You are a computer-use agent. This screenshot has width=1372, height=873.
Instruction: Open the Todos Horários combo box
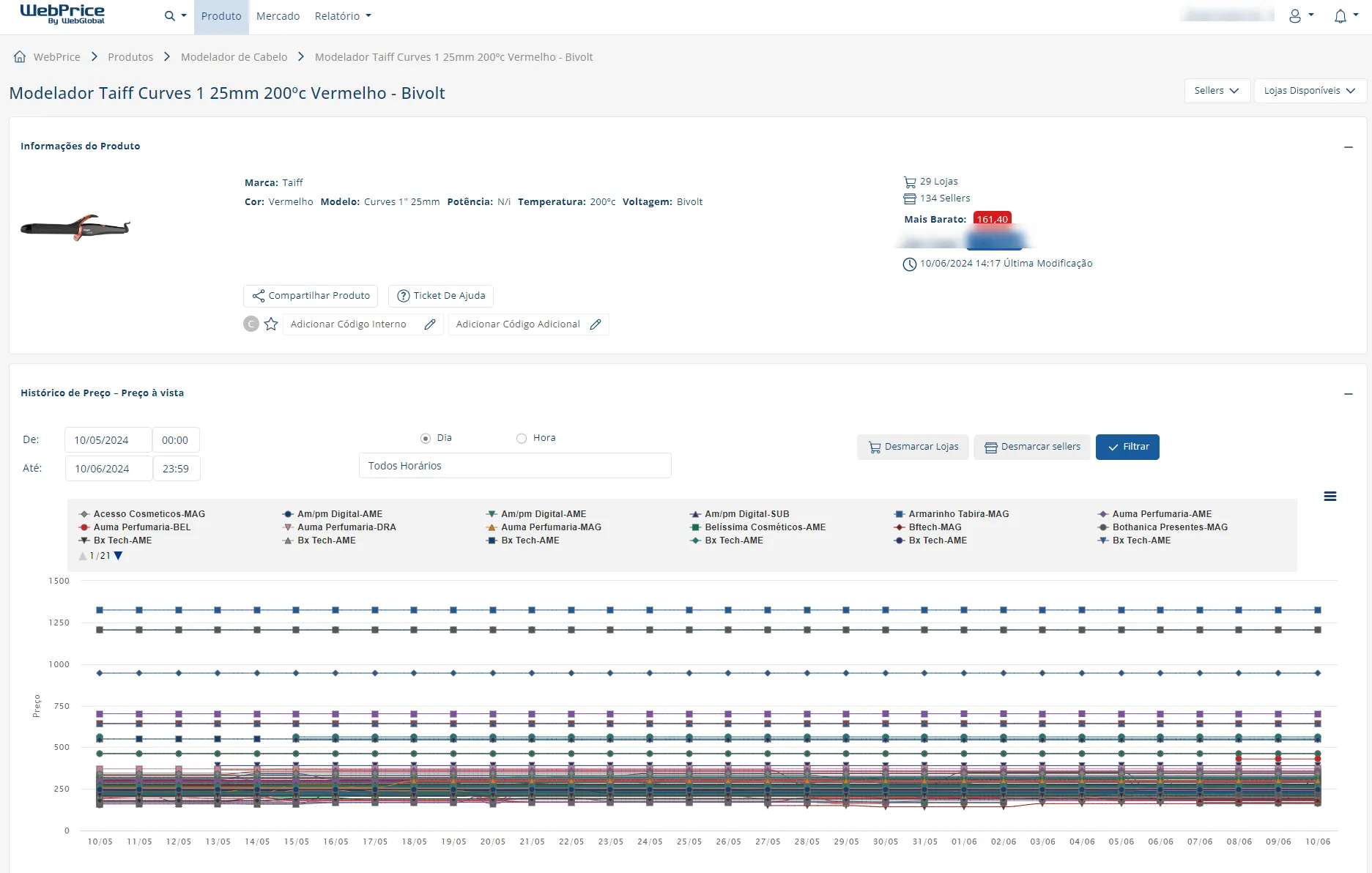tap(515, 466)
